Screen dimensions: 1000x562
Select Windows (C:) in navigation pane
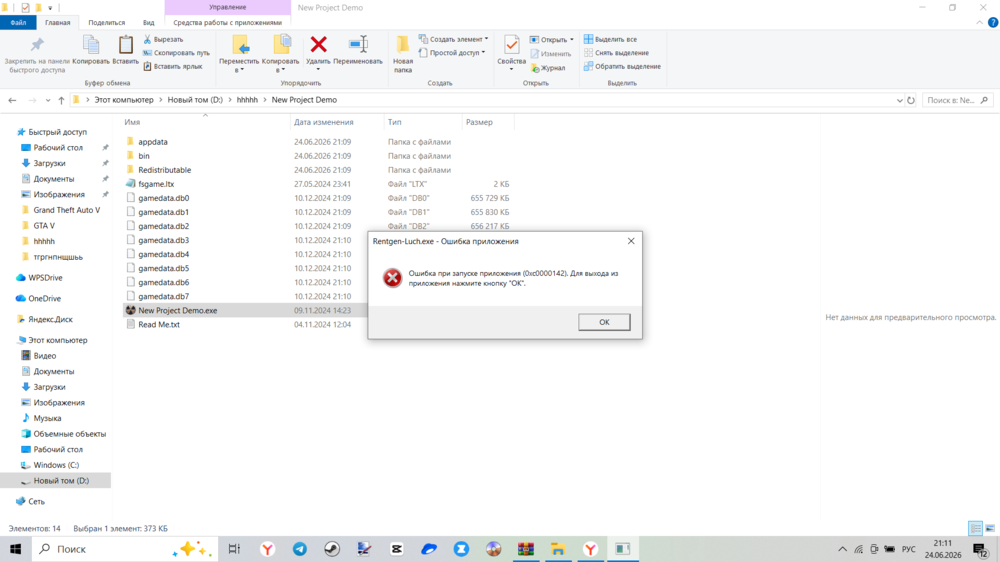click(x=56, y=465)
